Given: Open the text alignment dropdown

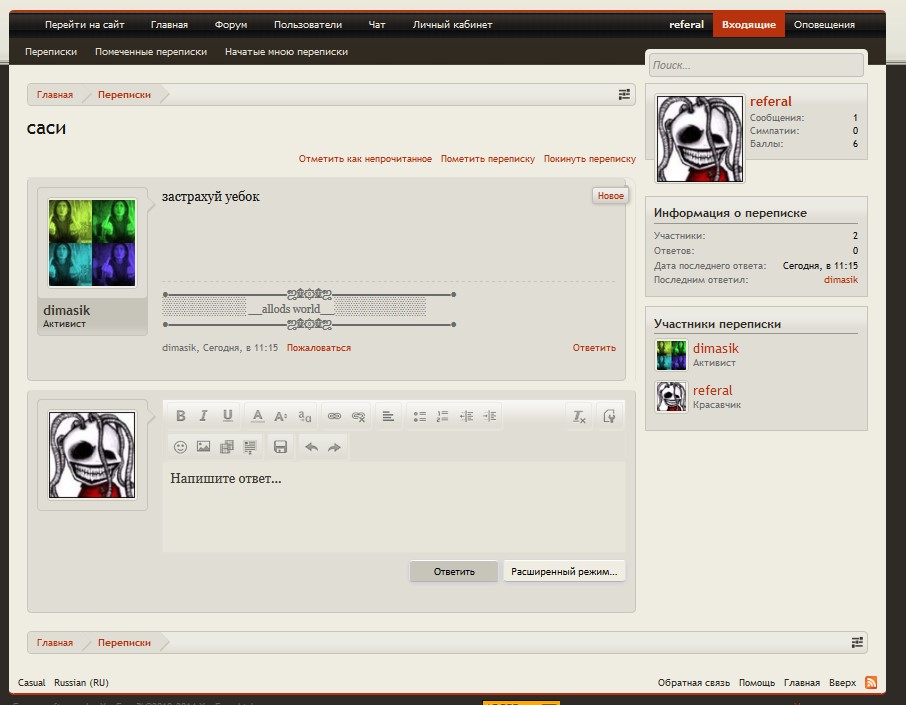Looking at the screenshot, I should click(388, 416).
